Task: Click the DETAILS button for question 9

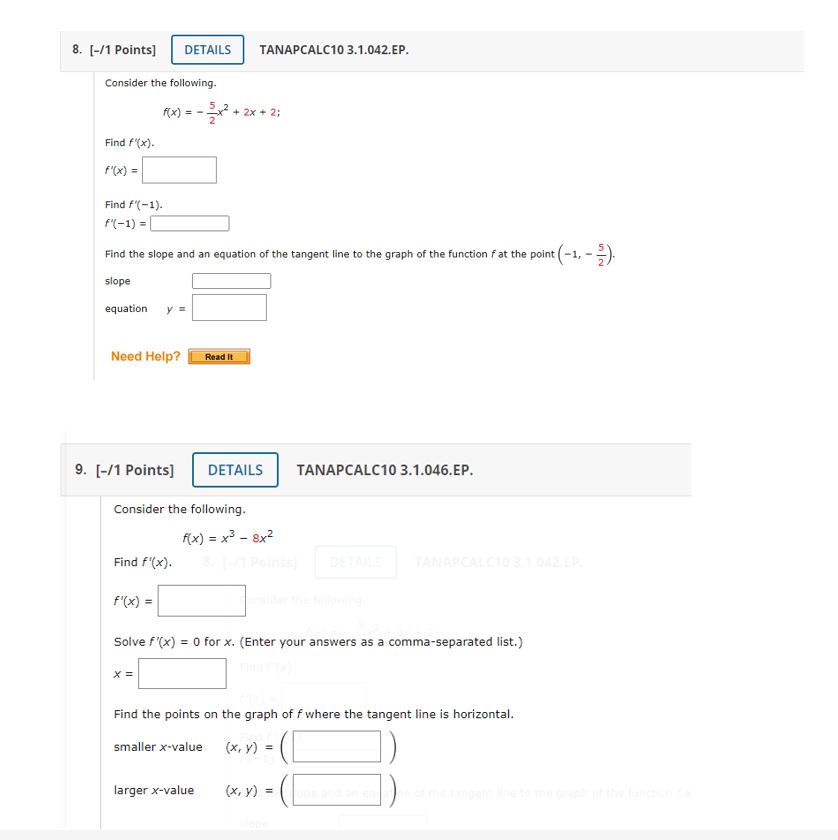Action: click(x=235, y=470)
